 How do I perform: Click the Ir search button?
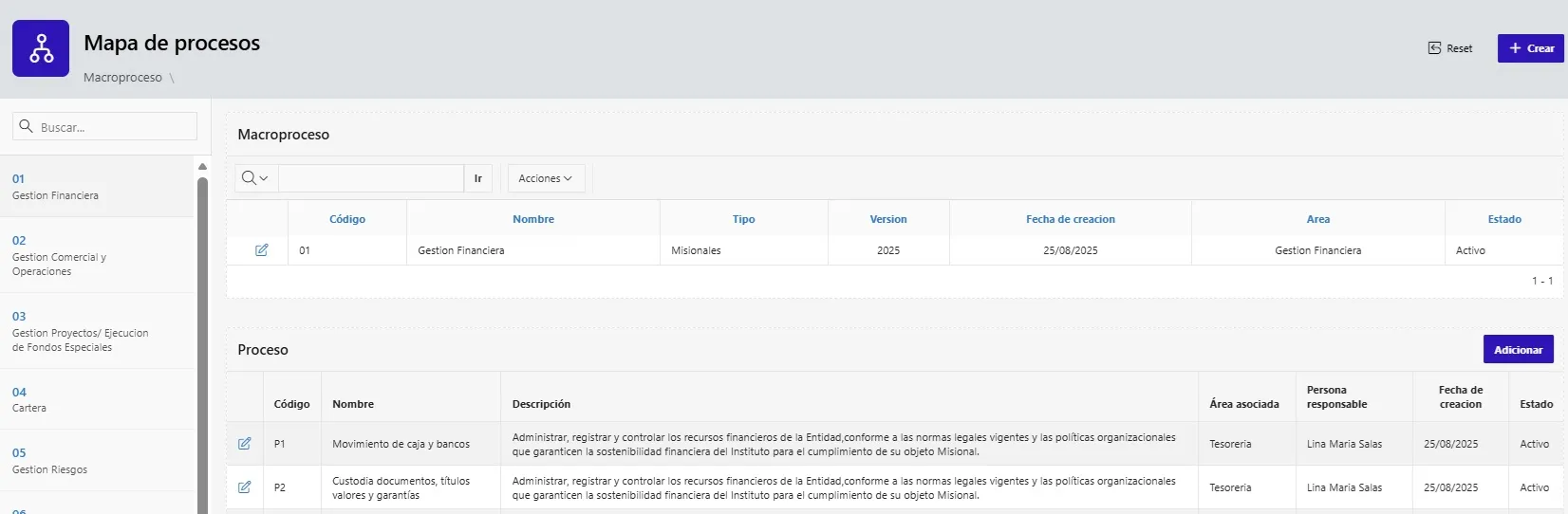(478, 178)
